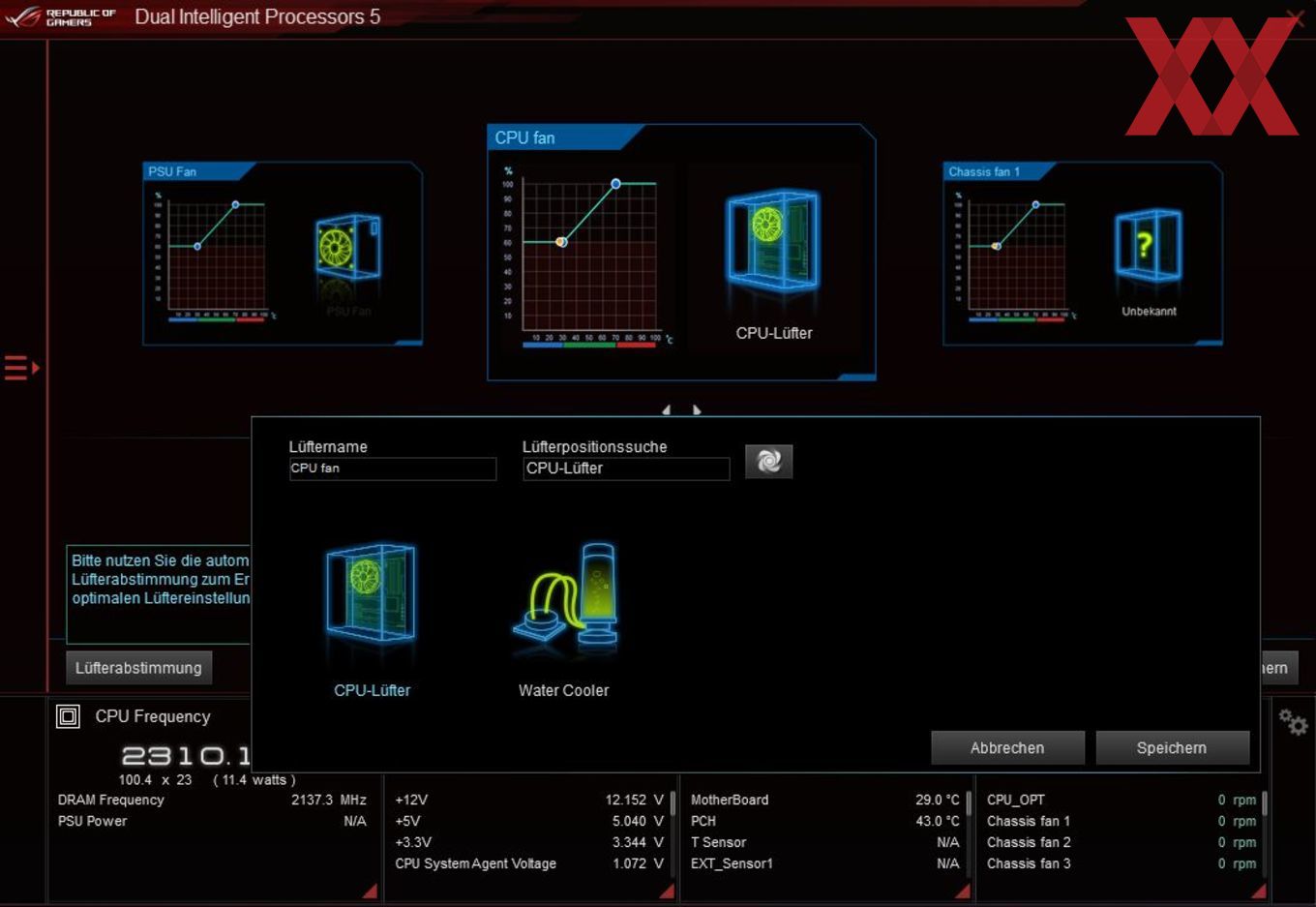Viewport: 1316px width, 907px height.
Task: Click the Abbrechen button
Action: (x=1007, y=748)
